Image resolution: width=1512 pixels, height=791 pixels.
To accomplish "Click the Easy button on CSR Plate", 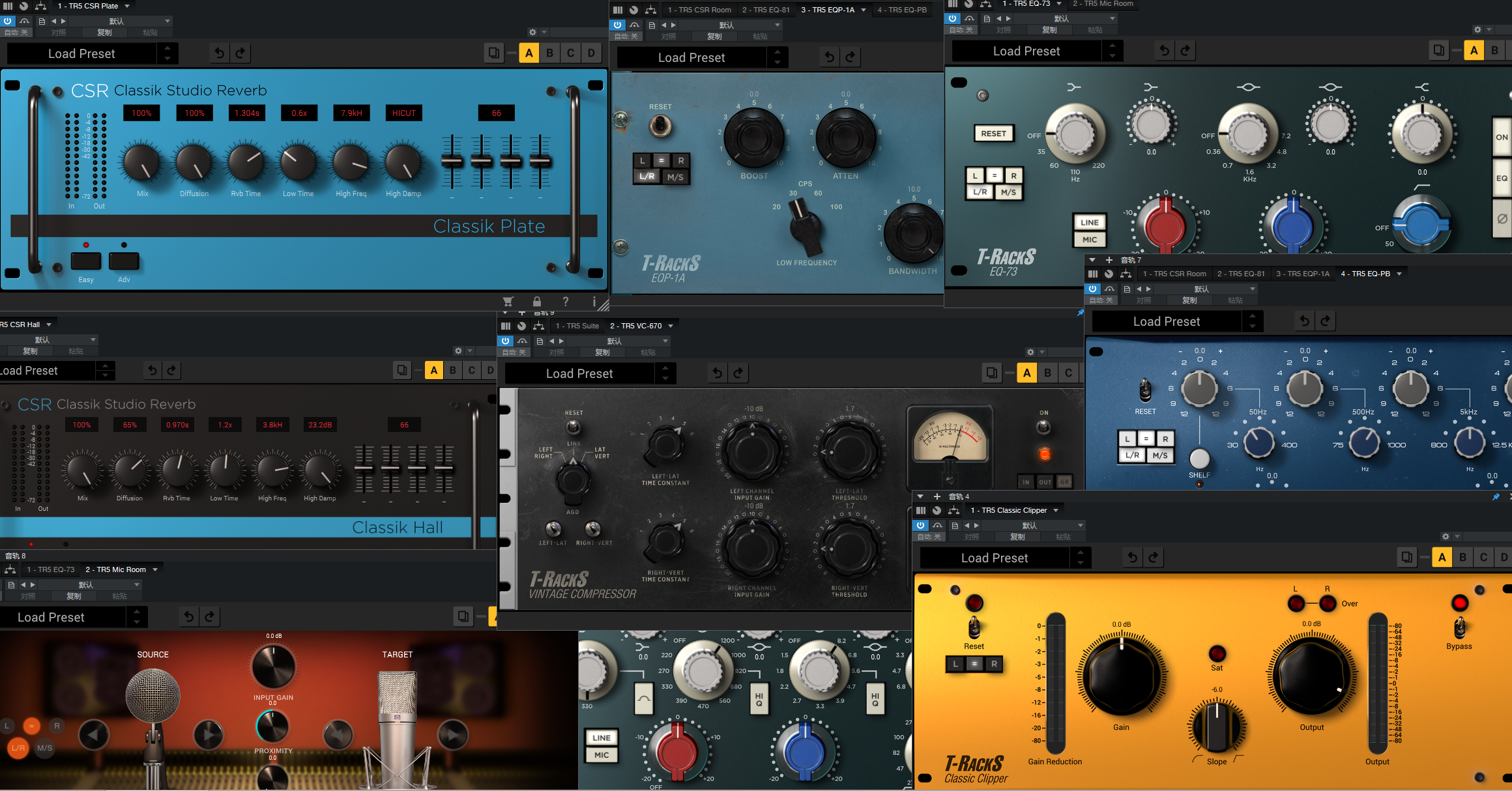I will coord(86,261).
